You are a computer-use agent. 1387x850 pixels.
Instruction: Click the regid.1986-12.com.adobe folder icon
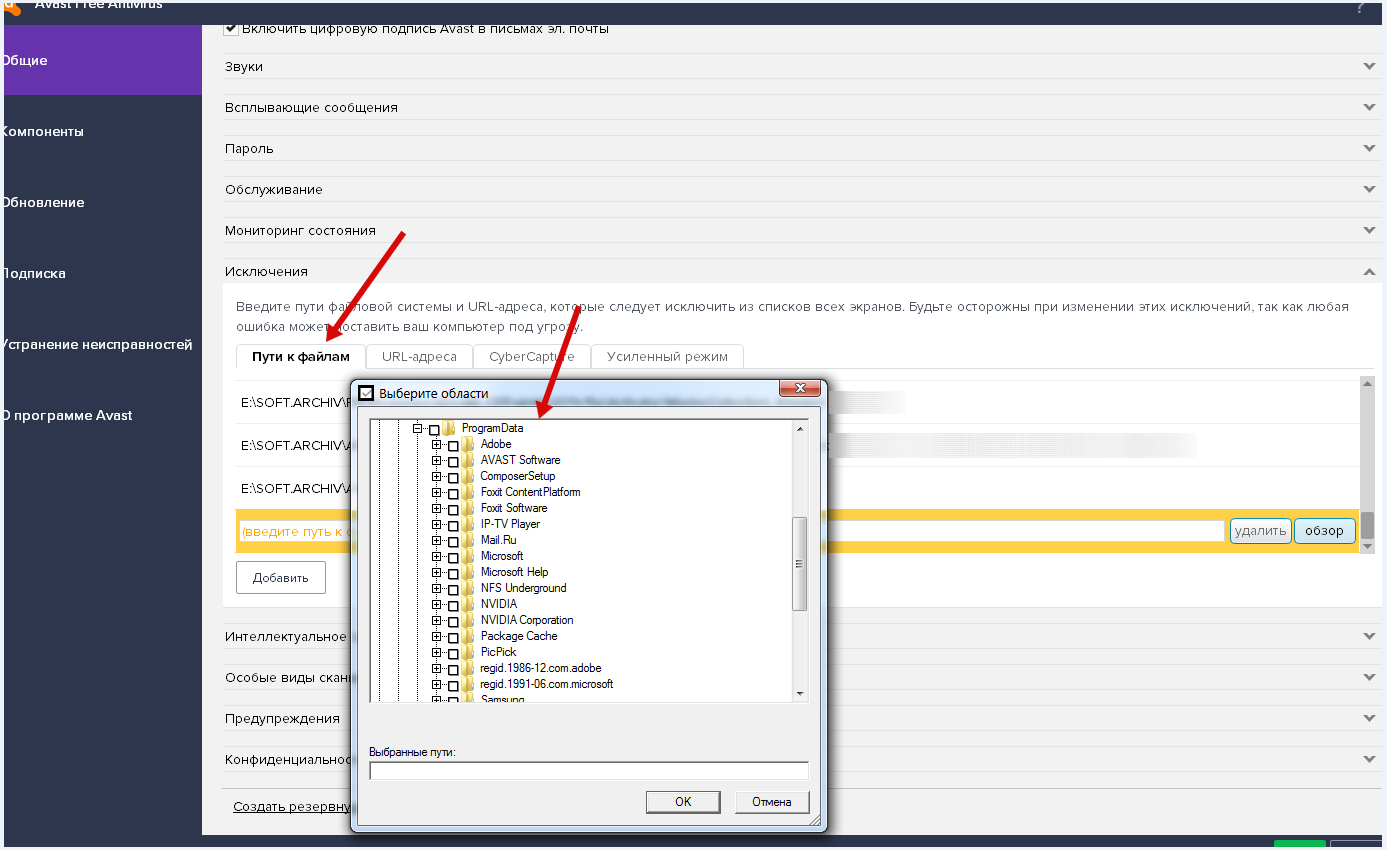468,668
